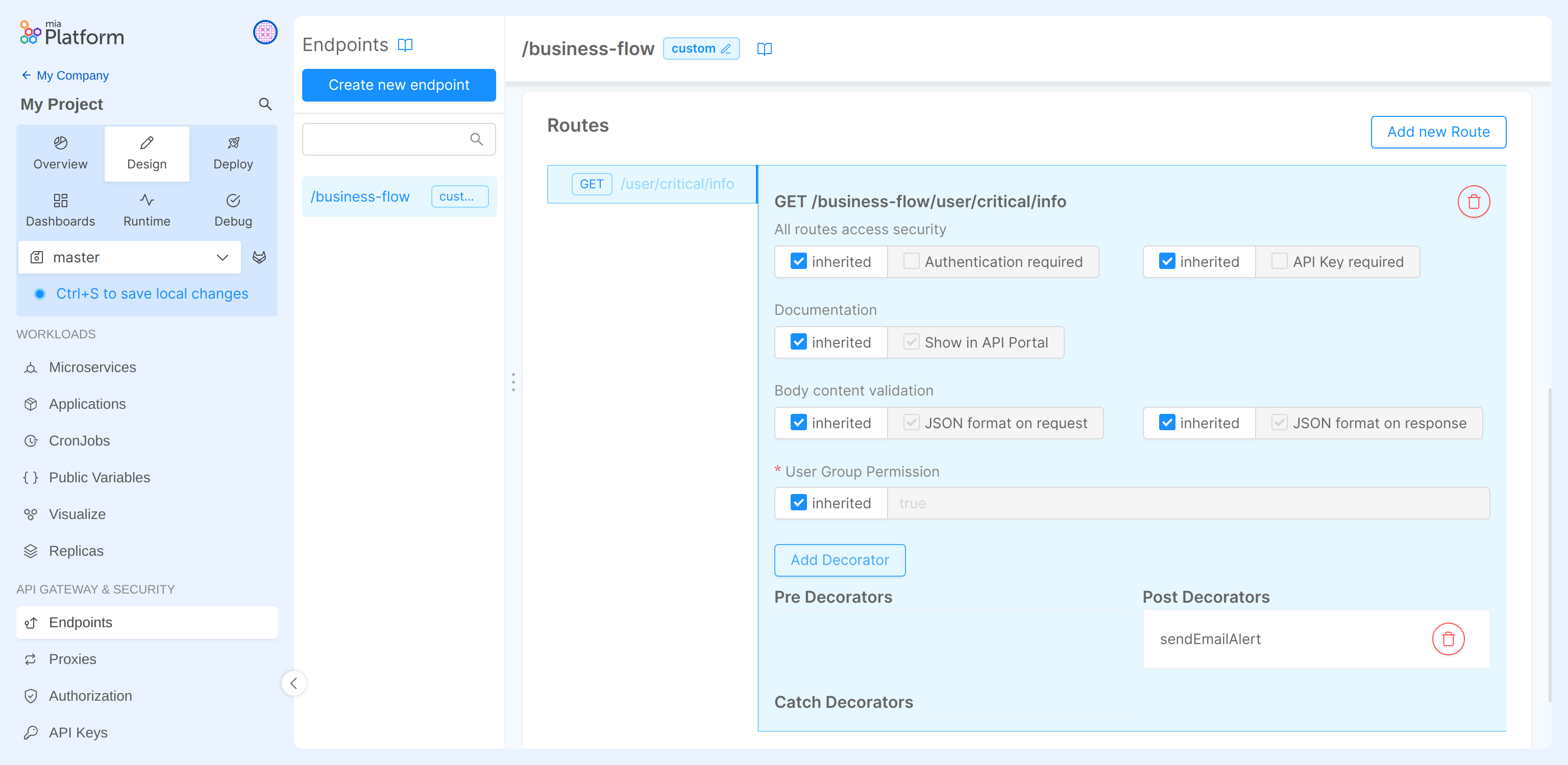Click the project search magnifier icon
This screenshot has height=765, width=1568.
[x=265, y=104]
